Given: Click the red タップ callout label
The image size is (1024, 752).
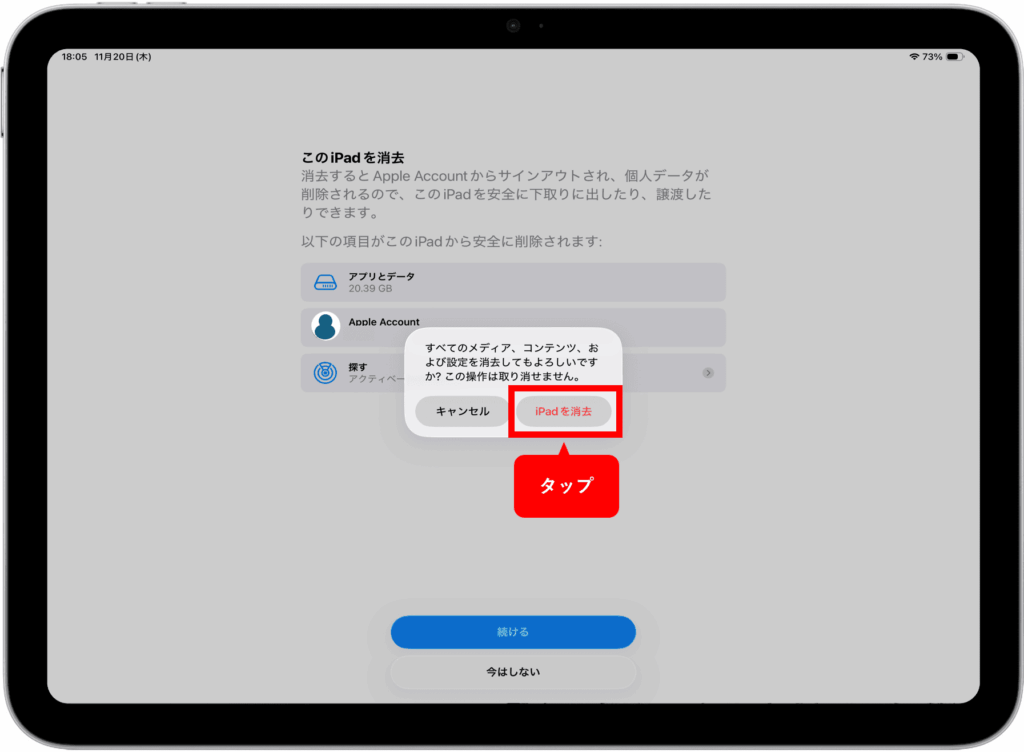Looking at the screenshot, I should pyautogui.click(x=566, y=487).
